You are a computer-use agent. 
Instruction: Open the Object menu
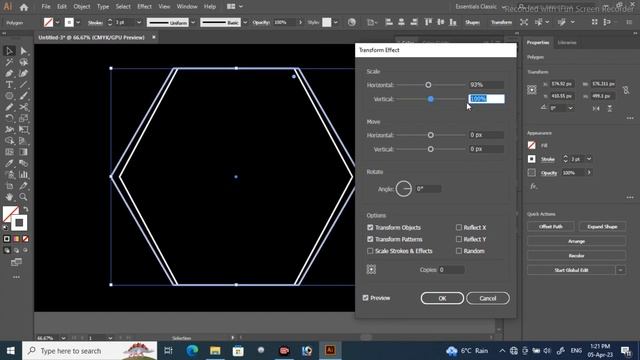coord(82,7)
